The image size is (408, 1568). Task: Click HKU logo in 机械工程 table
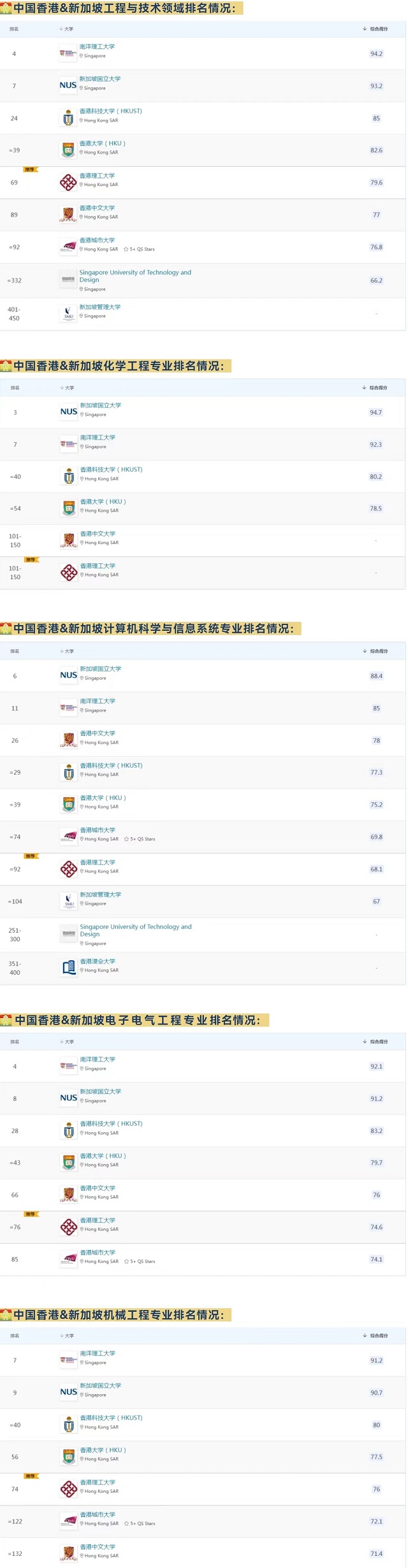(69, 1457)
